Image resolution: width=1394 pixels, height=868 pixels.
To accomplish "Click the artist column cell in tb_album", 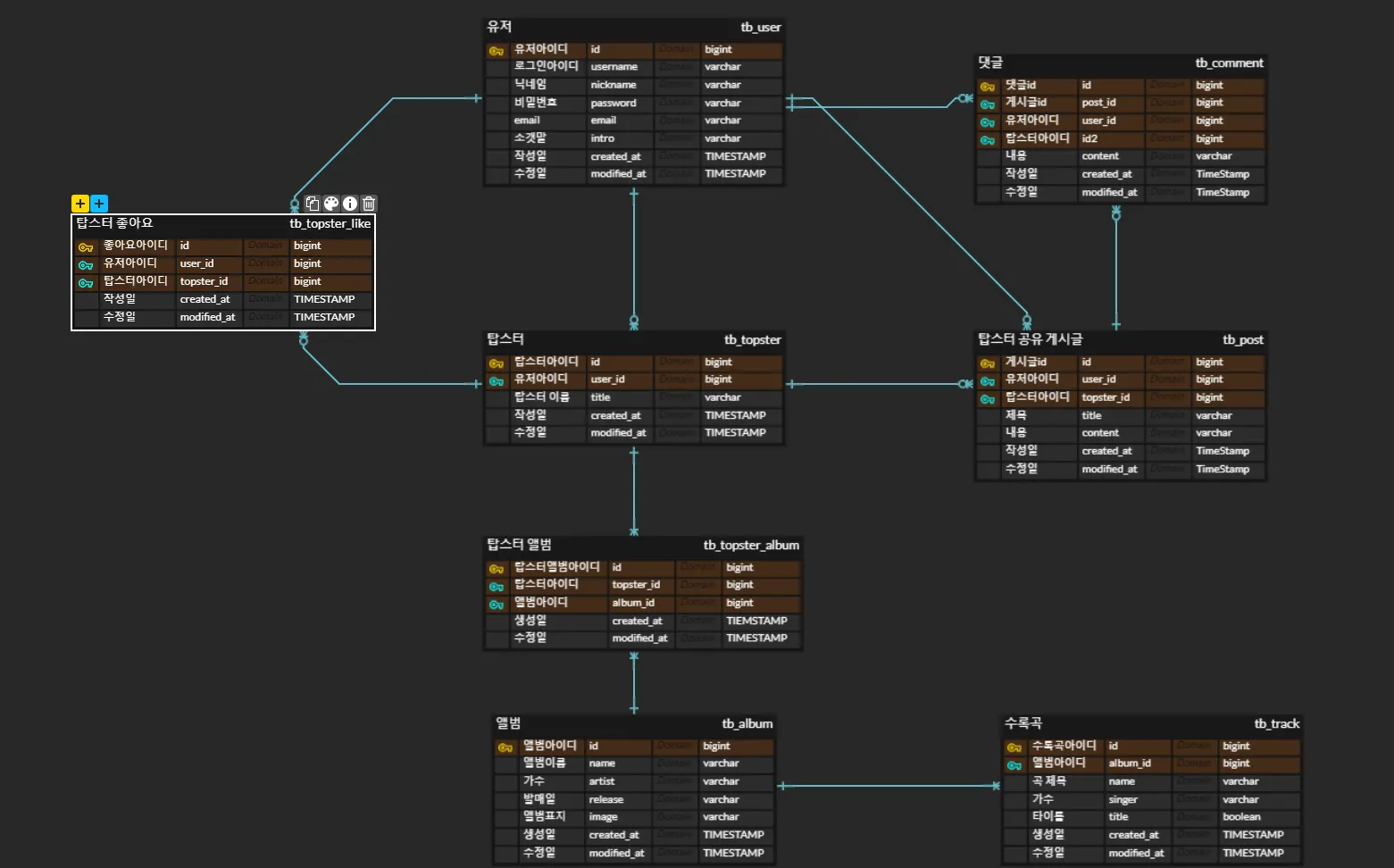I will (x=619, y=781).
